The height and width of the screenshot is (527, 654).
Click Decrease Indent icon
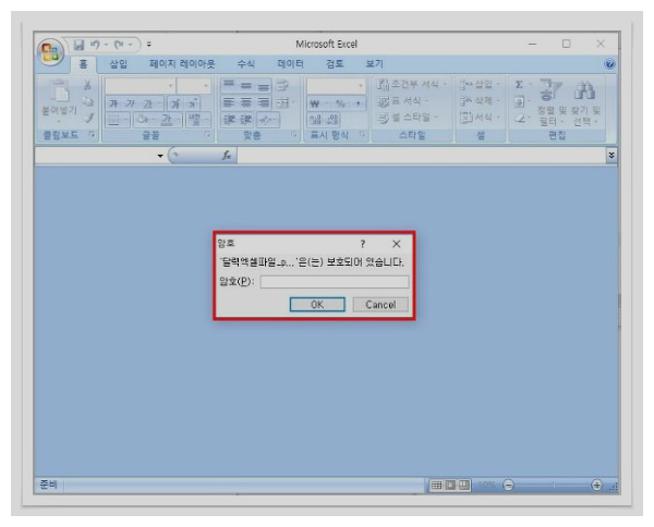[229, 120]
